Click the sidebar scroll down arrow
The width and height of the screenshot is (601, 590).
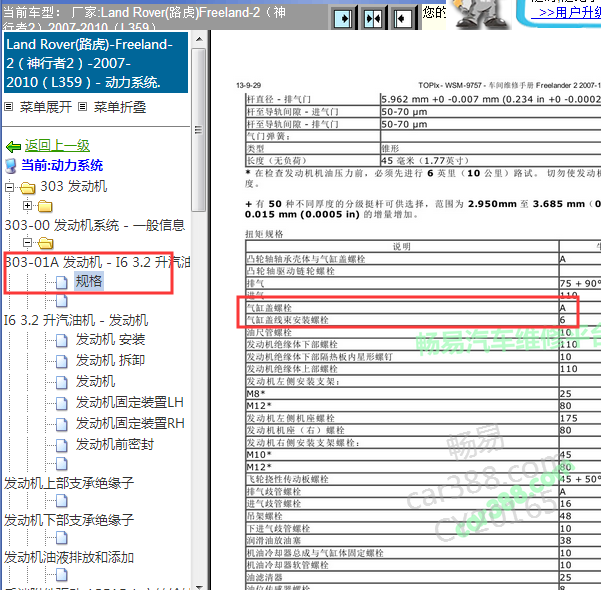point(199,587)
